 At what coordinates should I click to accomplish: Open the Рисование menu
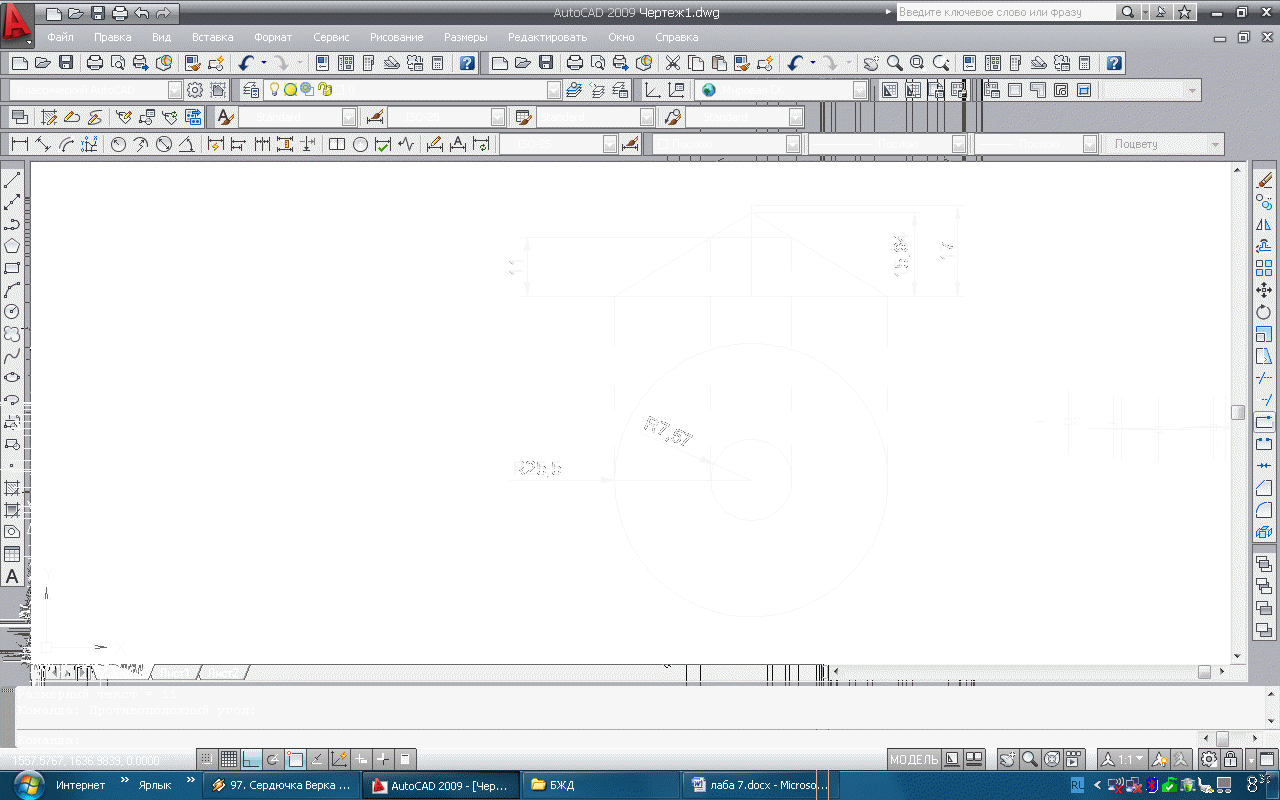[396, 37]
